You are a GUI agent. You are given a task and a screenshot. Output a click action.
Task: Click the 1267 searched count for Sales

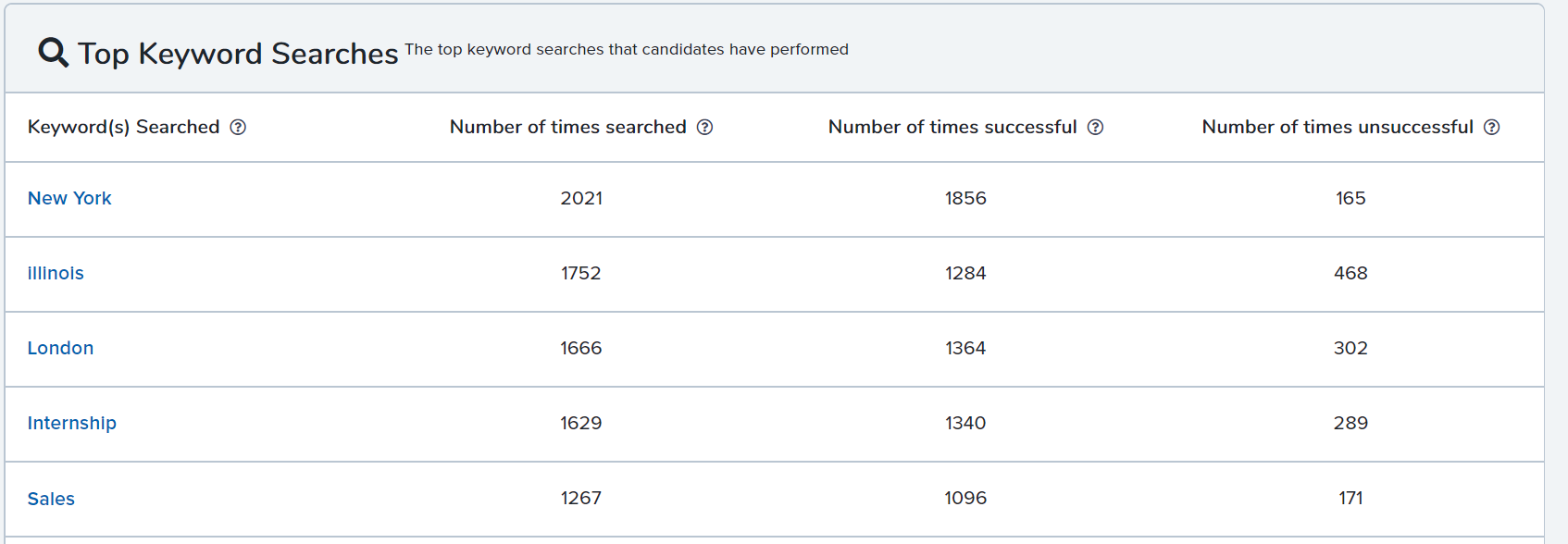pos(581,498)
